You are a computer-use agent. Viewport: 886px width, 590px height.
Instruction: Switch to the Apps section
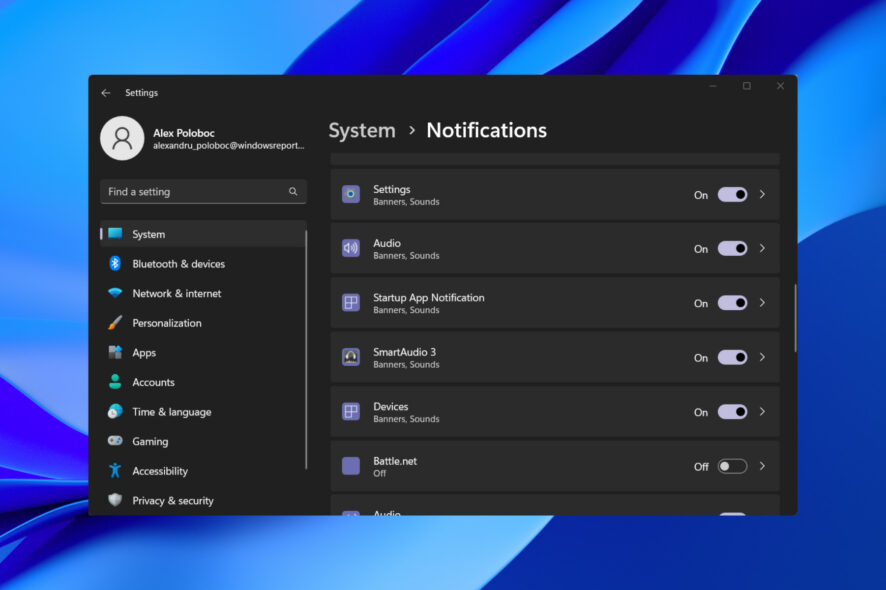coord(144,352)
